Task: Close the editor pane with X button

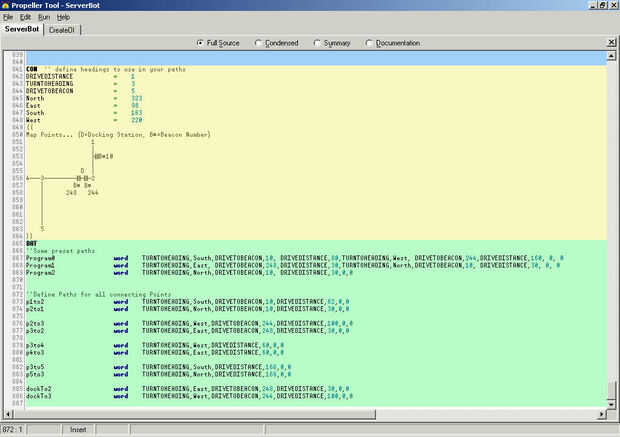Action: click(611, 42)
